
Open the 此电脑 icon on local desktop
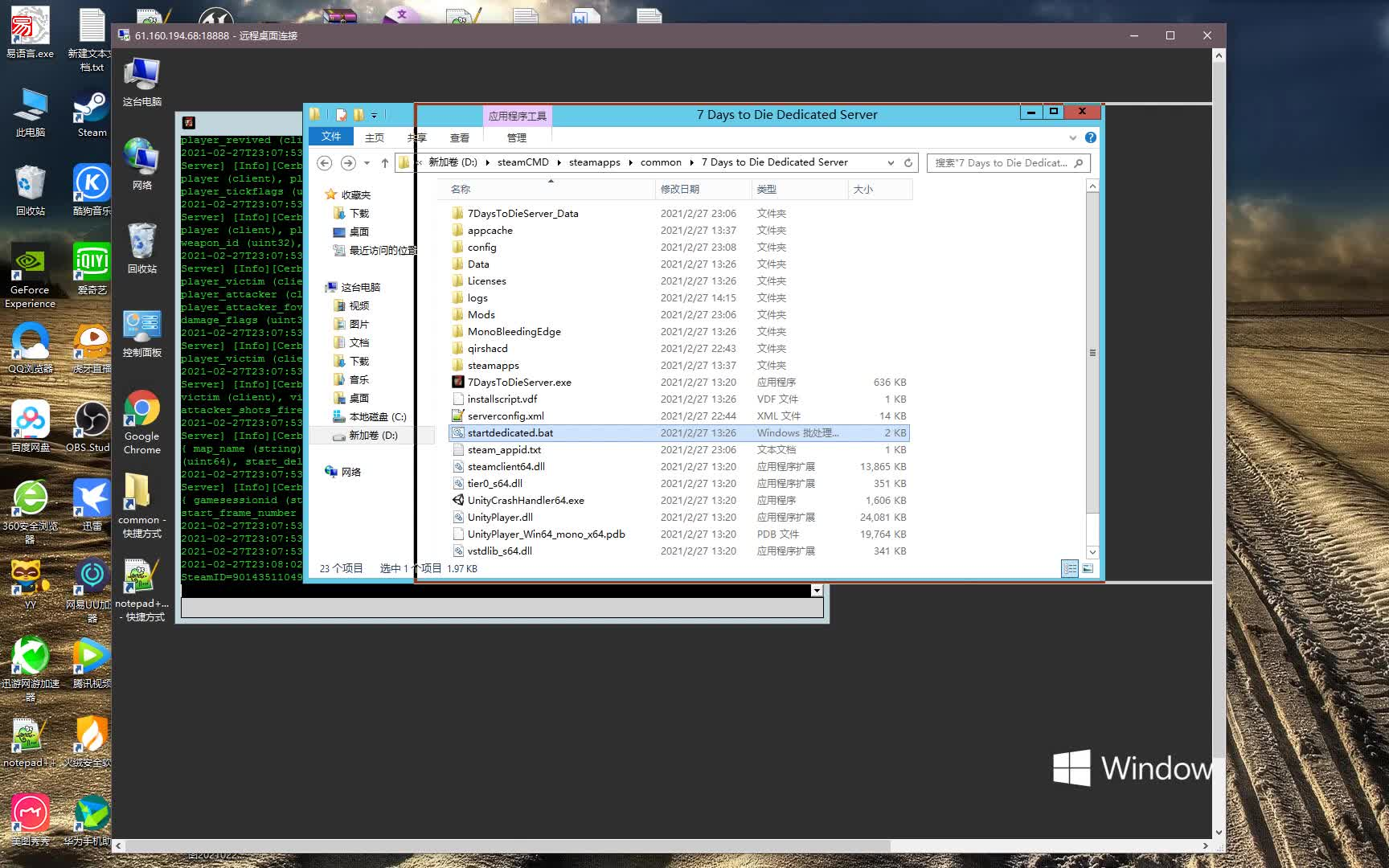click(x=30, y=113)
